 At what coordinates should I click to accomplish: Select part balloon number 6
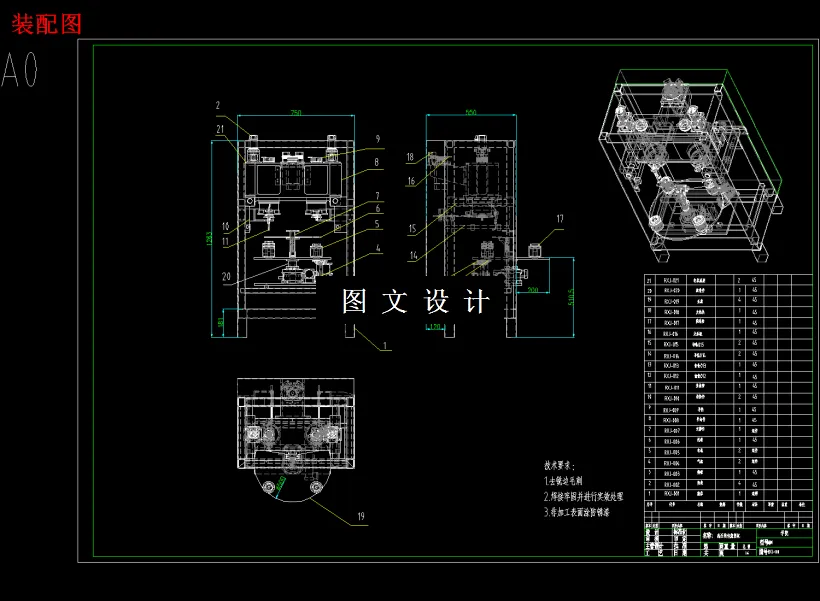coord(378,208)
